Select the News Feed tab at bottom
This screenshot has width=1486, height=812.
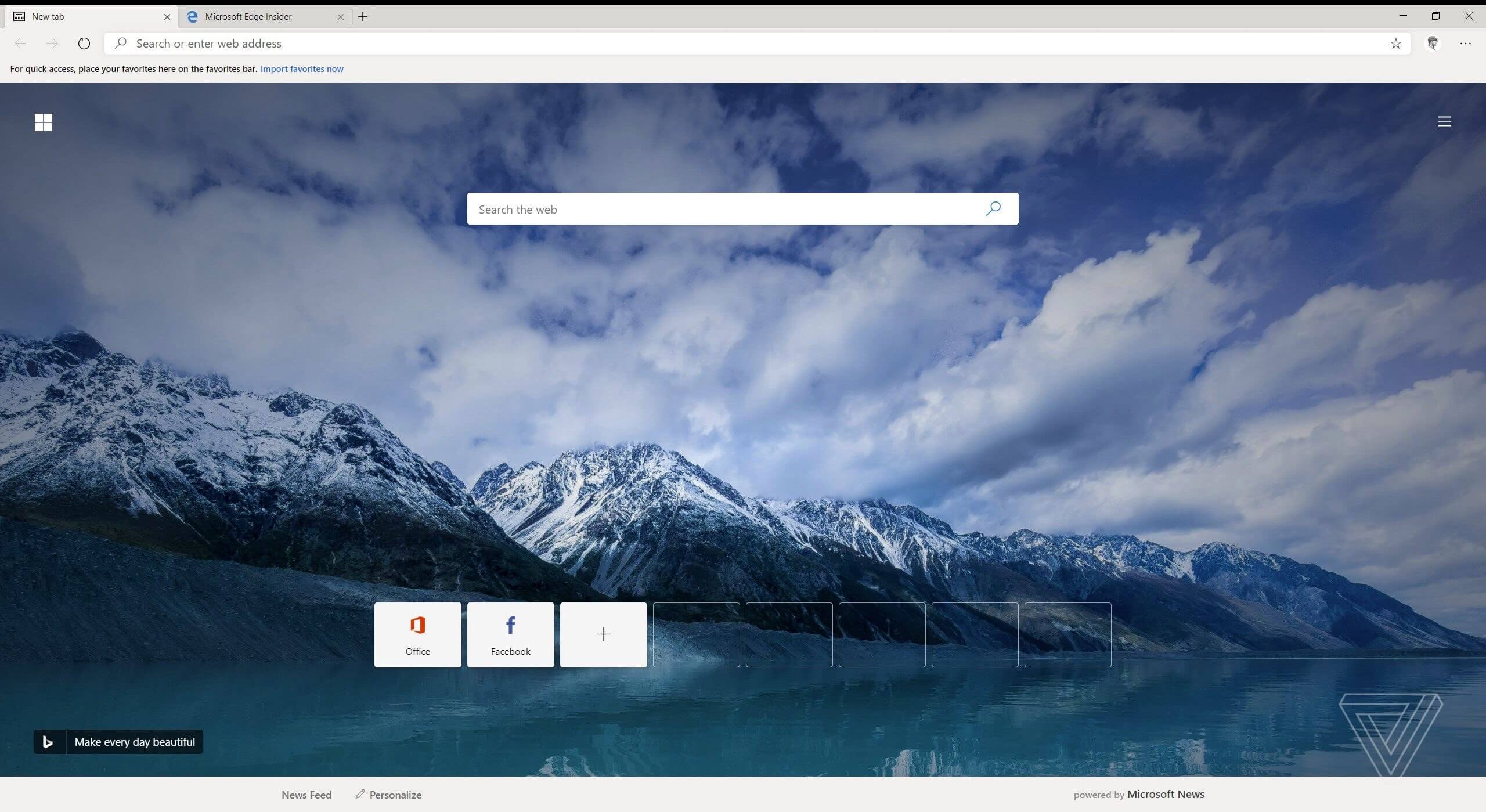(x=305, y=794)
